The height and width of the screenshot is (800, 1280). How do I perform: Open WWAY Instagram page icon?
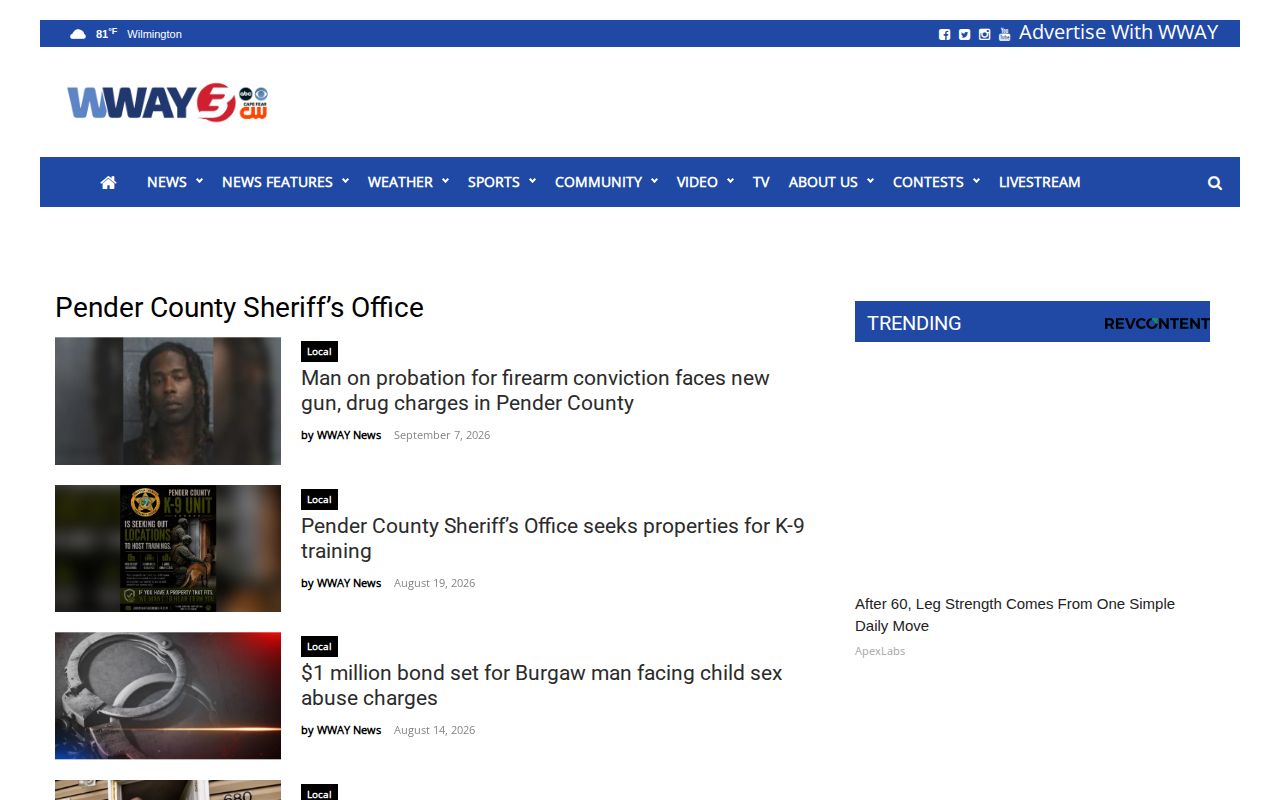984,34
